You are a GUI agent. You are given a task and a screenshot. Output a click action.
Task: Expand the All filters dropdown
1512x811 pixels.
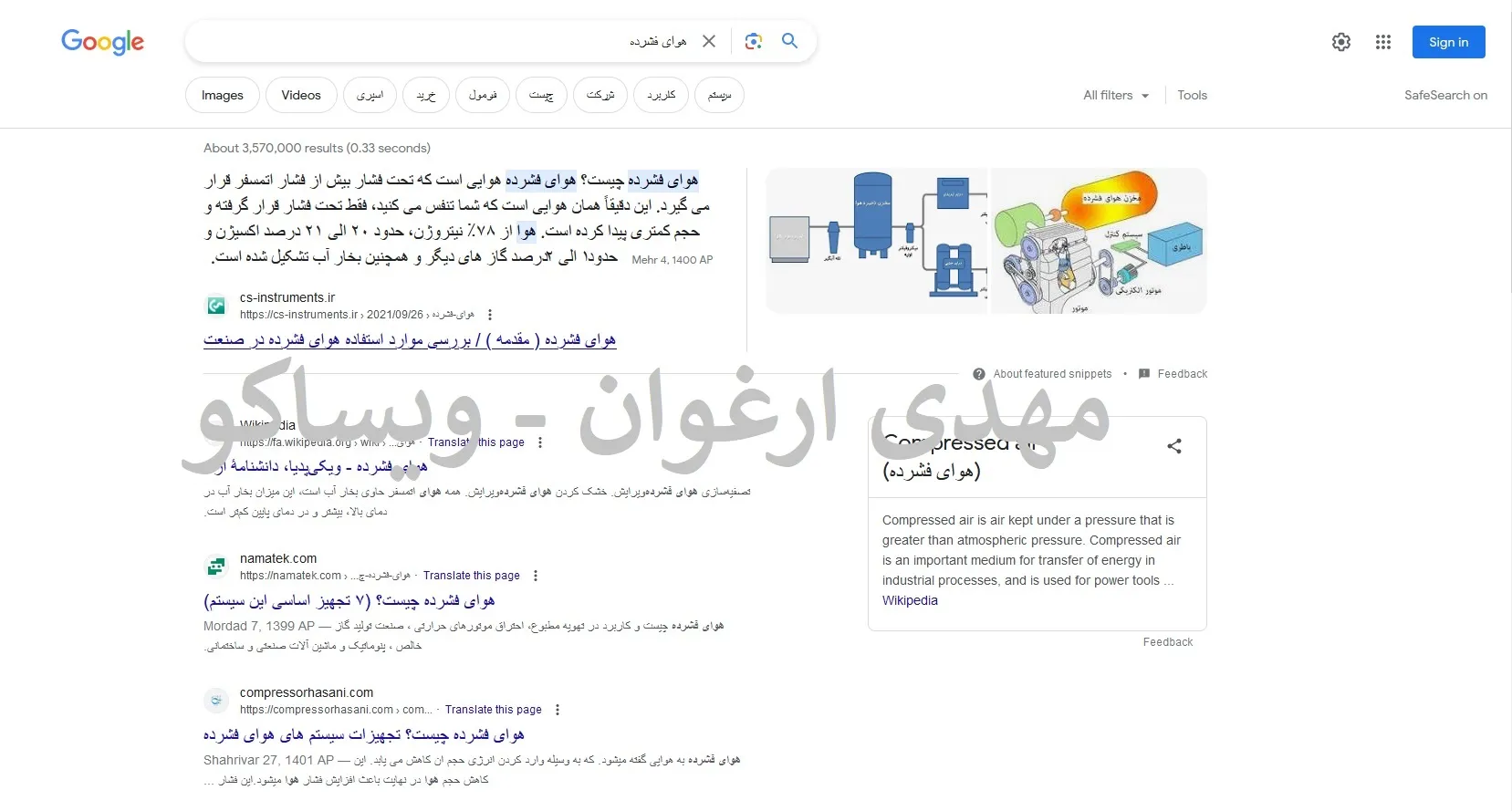1115,95
